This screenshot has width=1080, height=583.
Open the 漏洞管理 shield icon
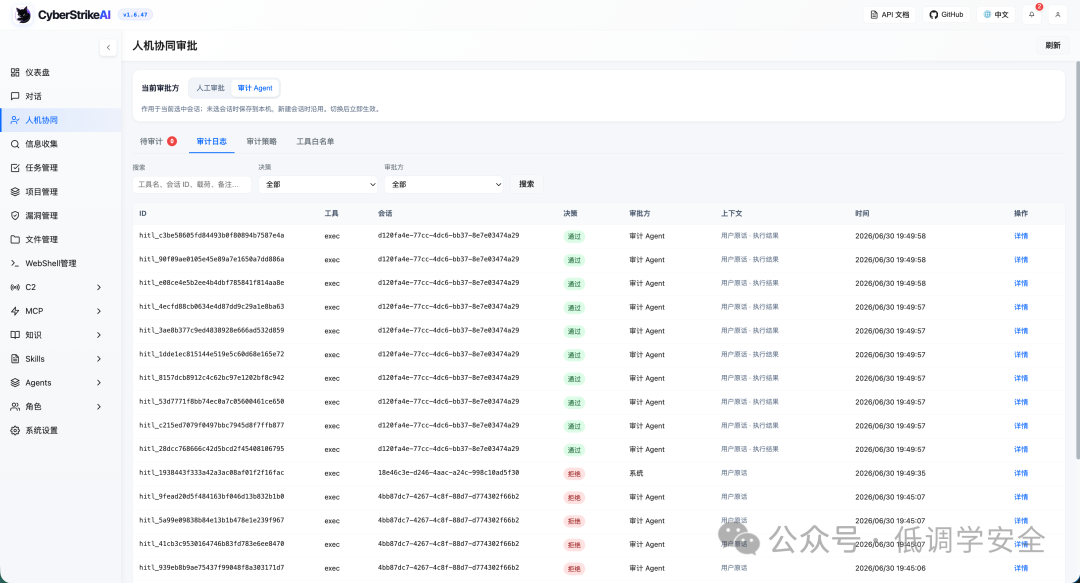[x=15, y=216]
